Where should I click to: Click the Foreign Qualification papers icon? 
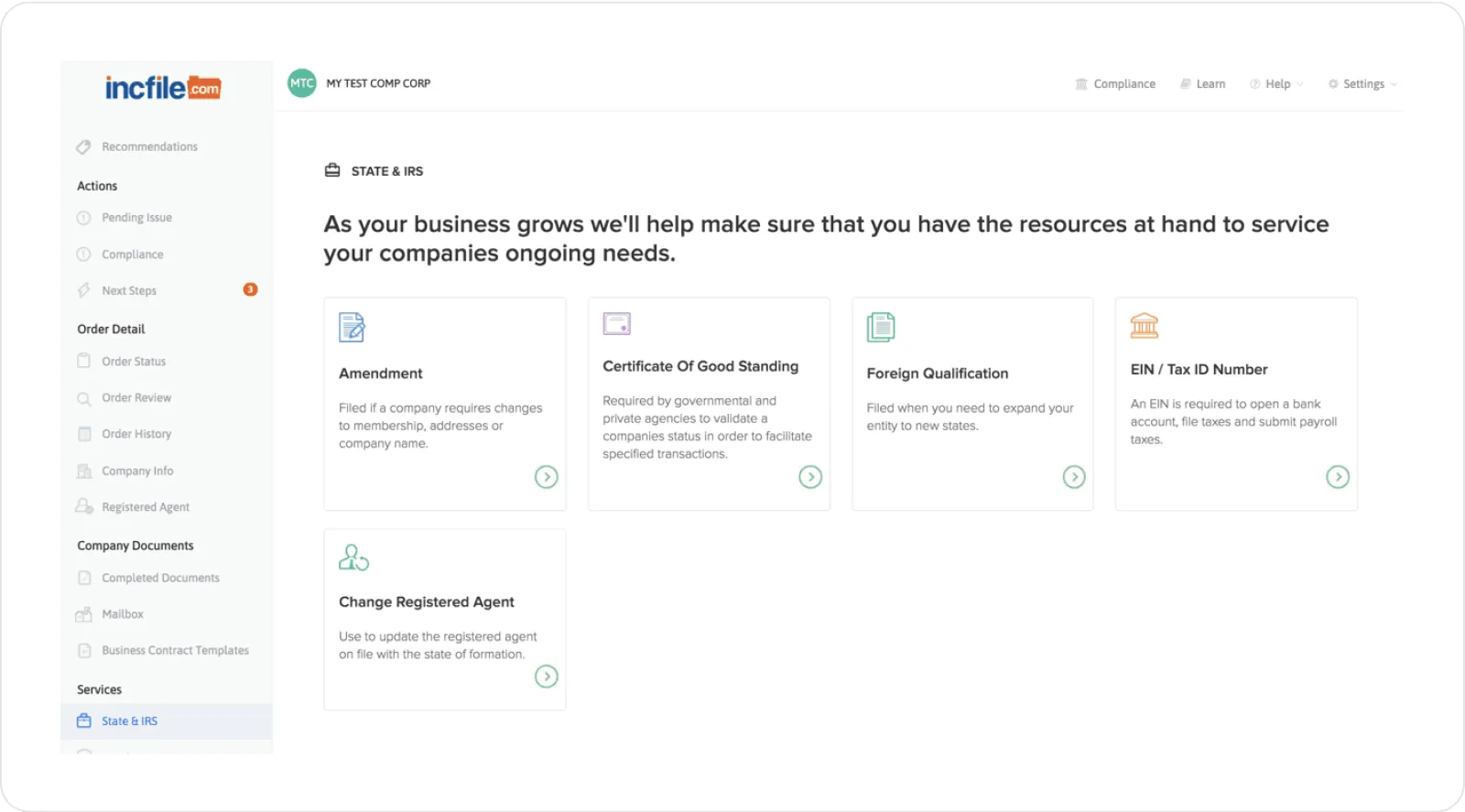point(880,327)
